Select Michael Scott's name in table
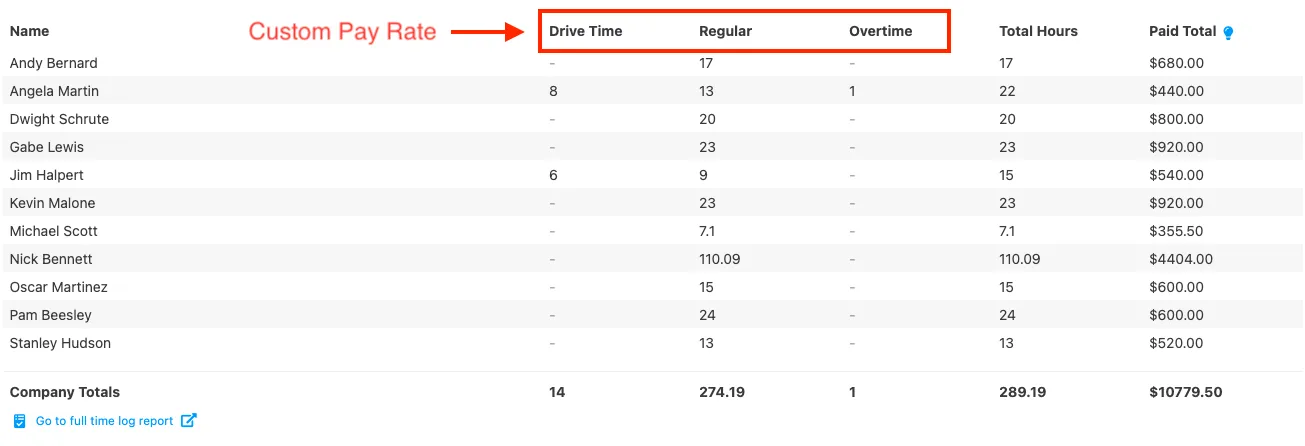This screenshot has width=1305, height=446. 53,231
